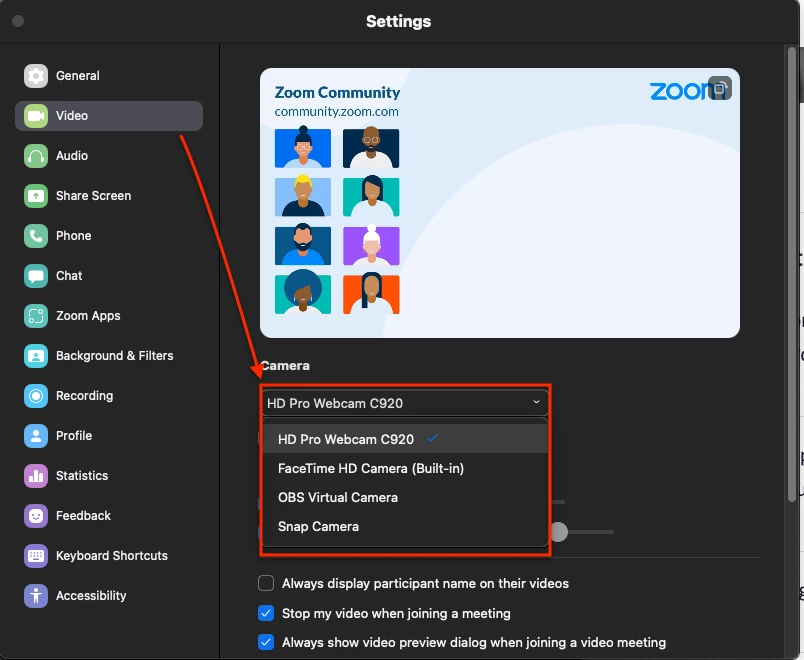Open the Keyboard Shortcuts section
The height and width of the screenshot is (660, 804).
click(112, 556)
